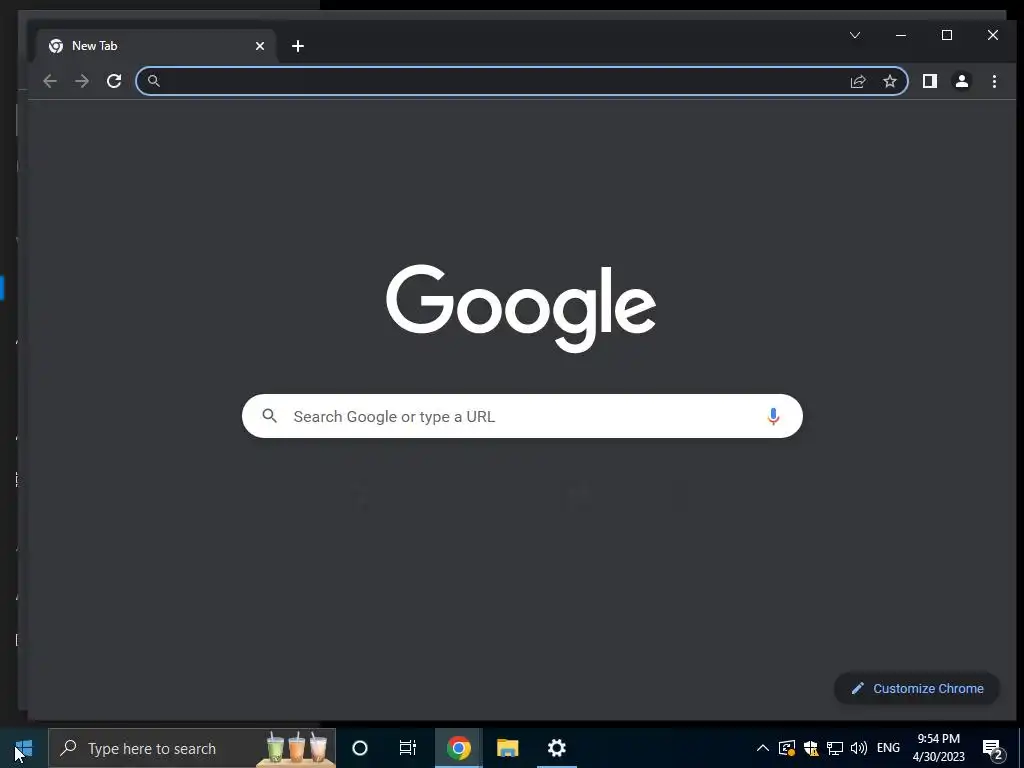Open Cortana circle icon on taskbar

pyautogui.click(x=360, y=748)
